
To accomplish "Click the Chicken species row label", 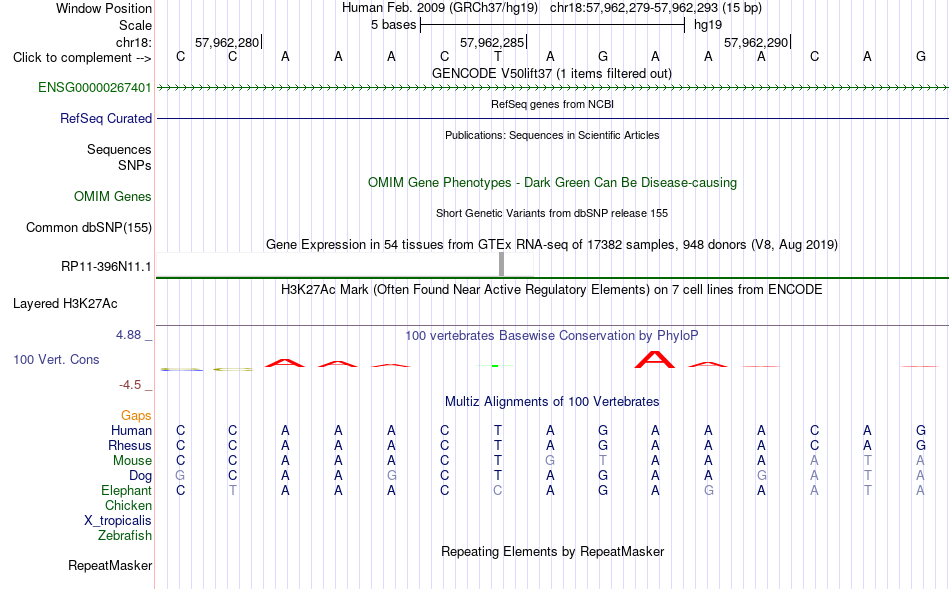I will pyautogui.click(x=128, y=505).
